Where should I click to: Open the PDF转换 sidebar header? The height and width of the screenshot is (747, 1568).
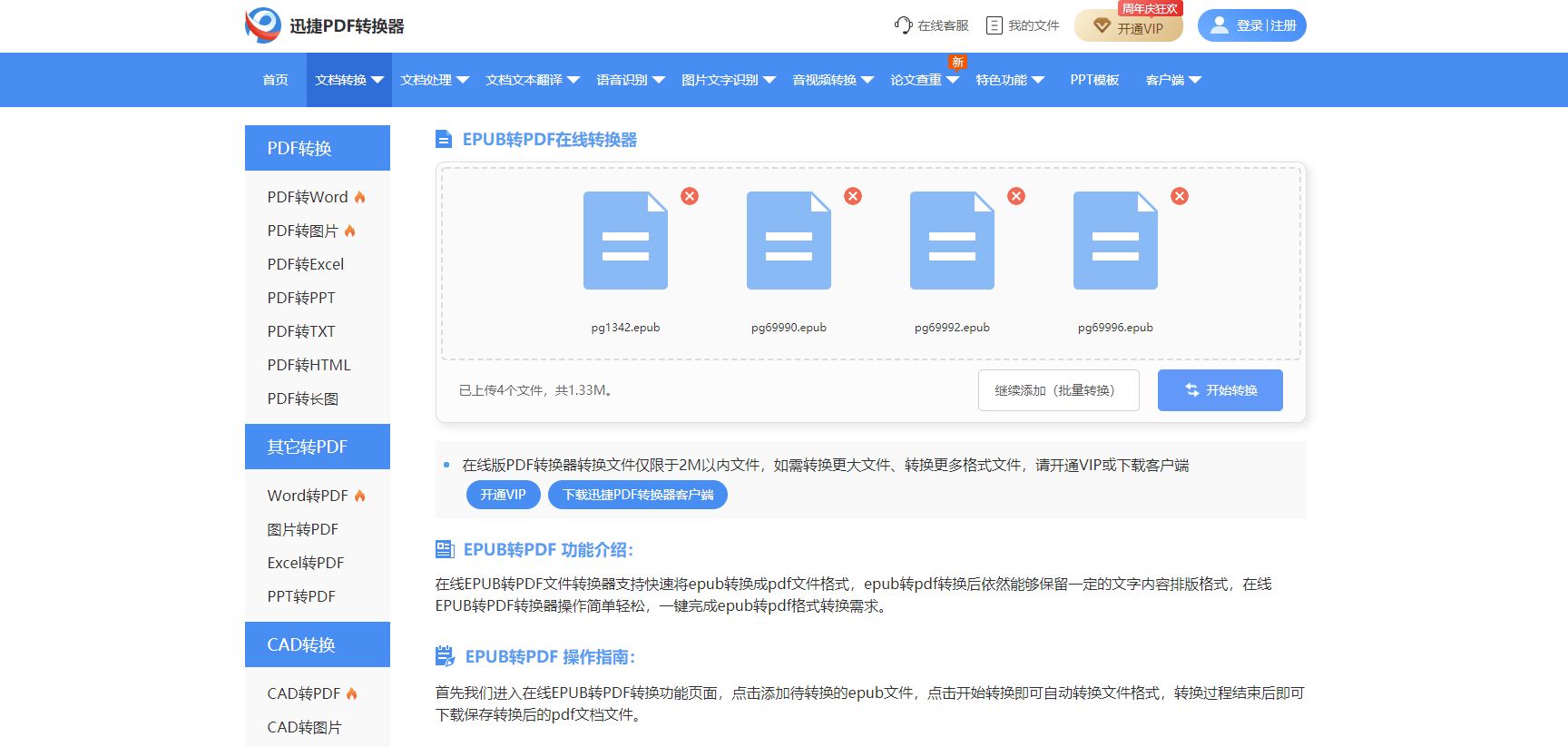pyautogui.click(x=318, y=148)
